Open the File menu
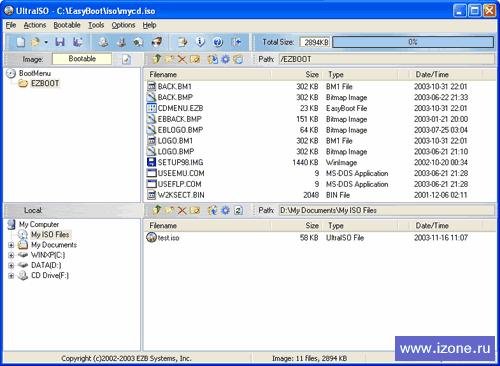Screen dimensions: 500x366 pos(11,25)
